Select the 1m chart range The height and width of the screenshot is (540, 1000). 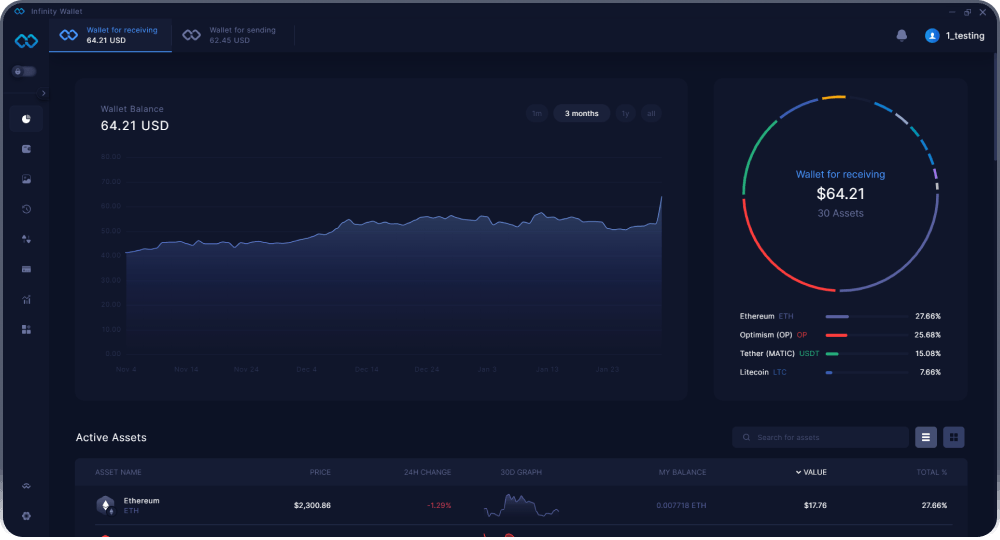(x=537, y=113)
